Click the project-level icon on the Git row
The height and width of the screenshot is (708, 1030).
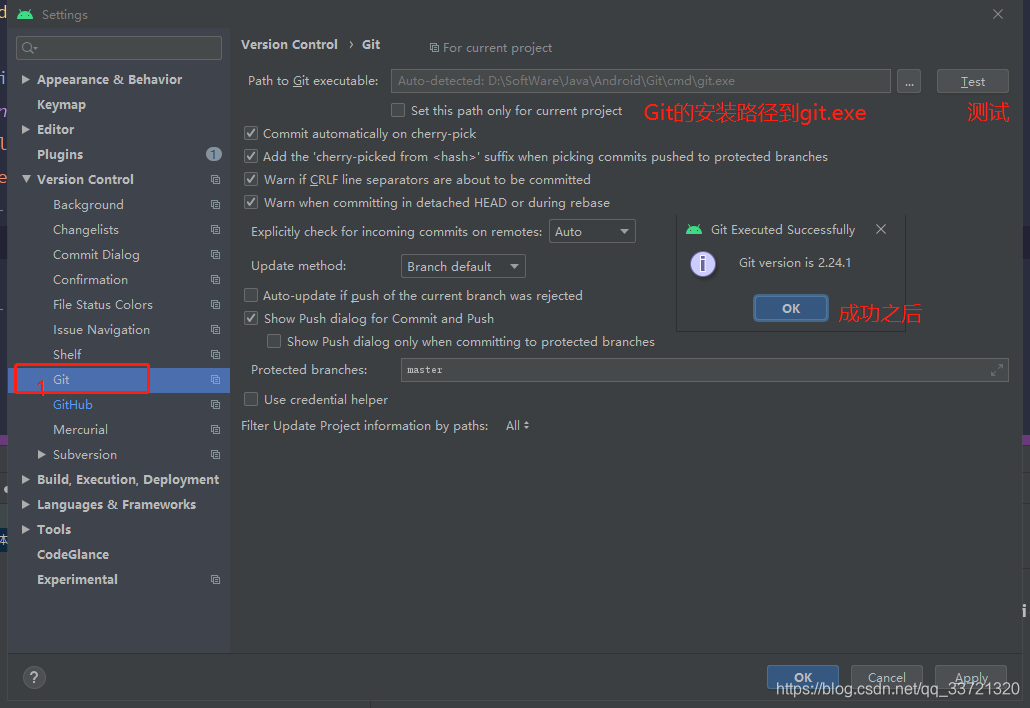click(x=215, y=380)
